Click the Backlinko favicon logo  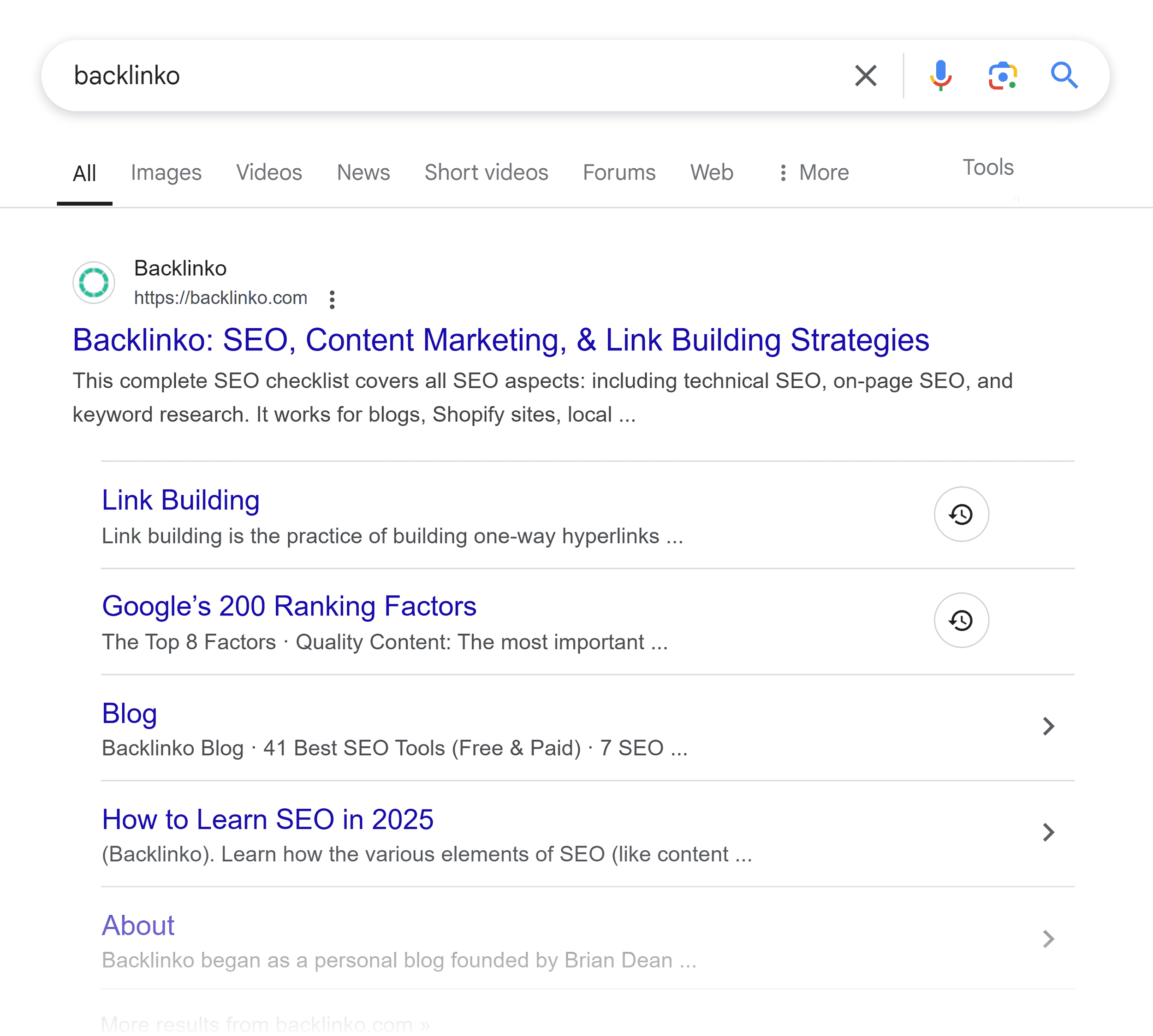point(94,282)
